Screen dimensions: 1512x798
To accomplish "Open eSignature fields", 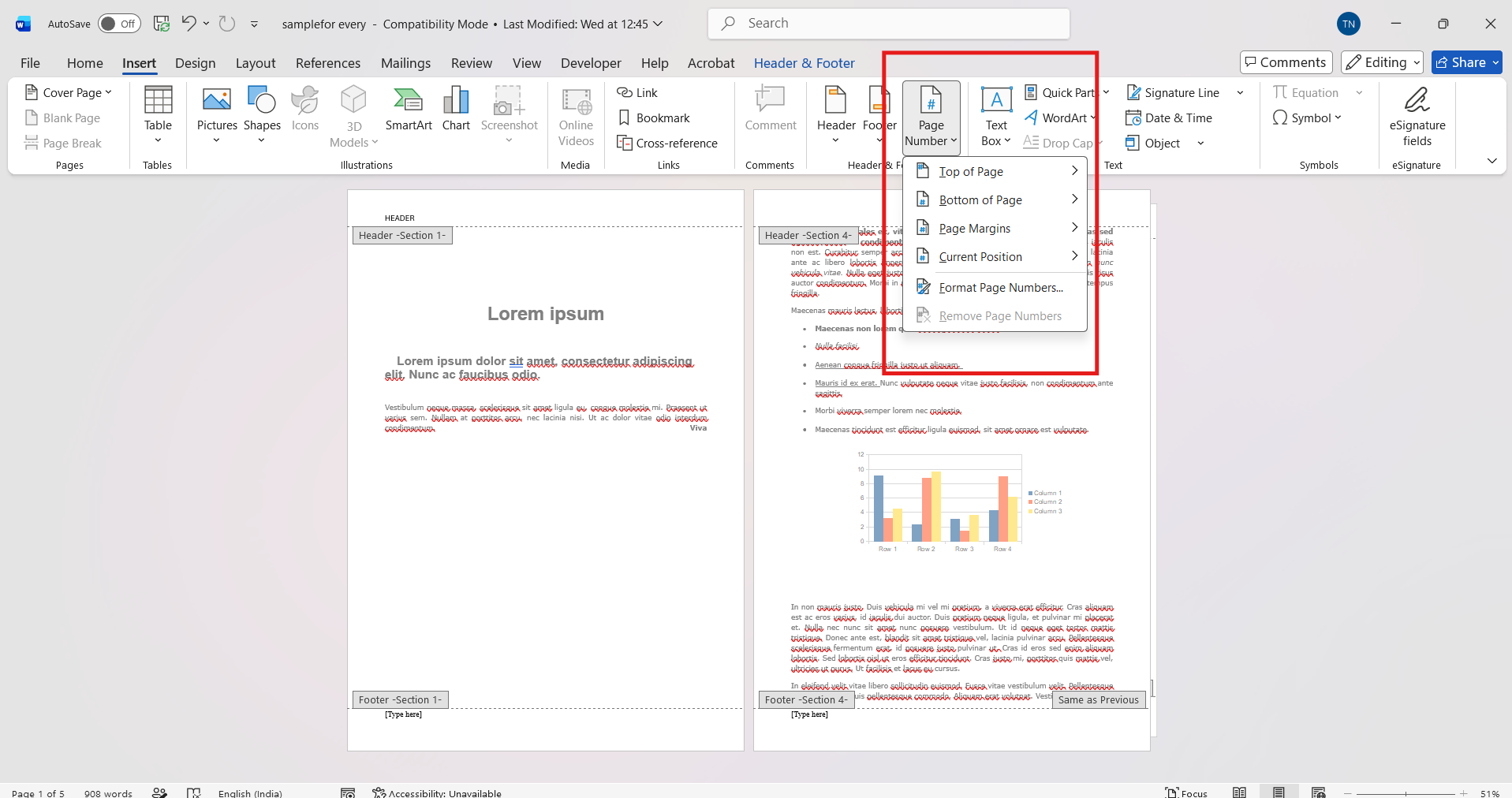I will coord(1417,116).
